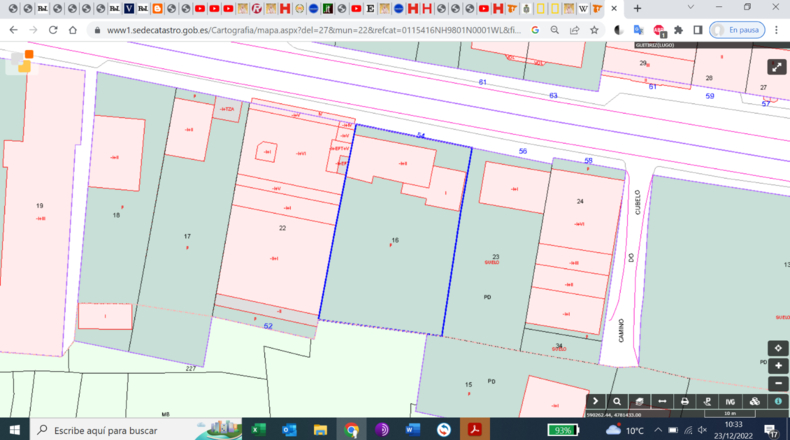Click the 10 m scale bar

click(730, 414)
